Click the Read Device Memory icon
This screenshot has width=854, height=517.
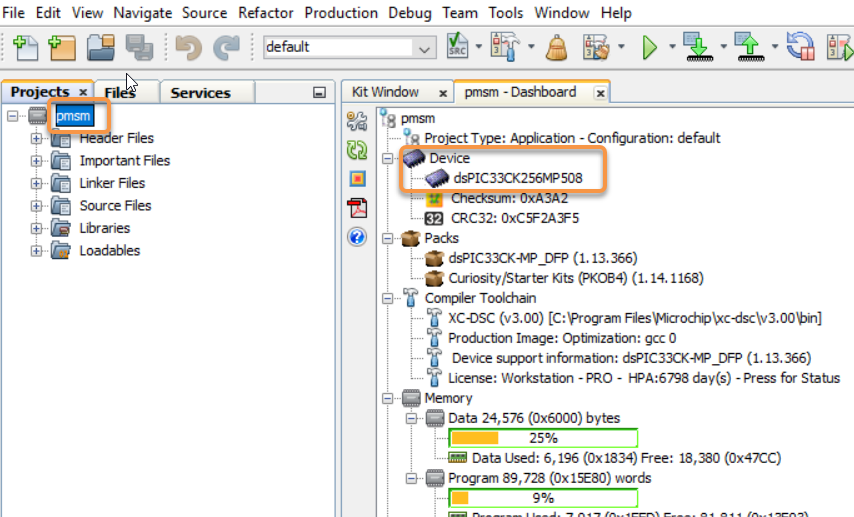(x=750, y=47)
